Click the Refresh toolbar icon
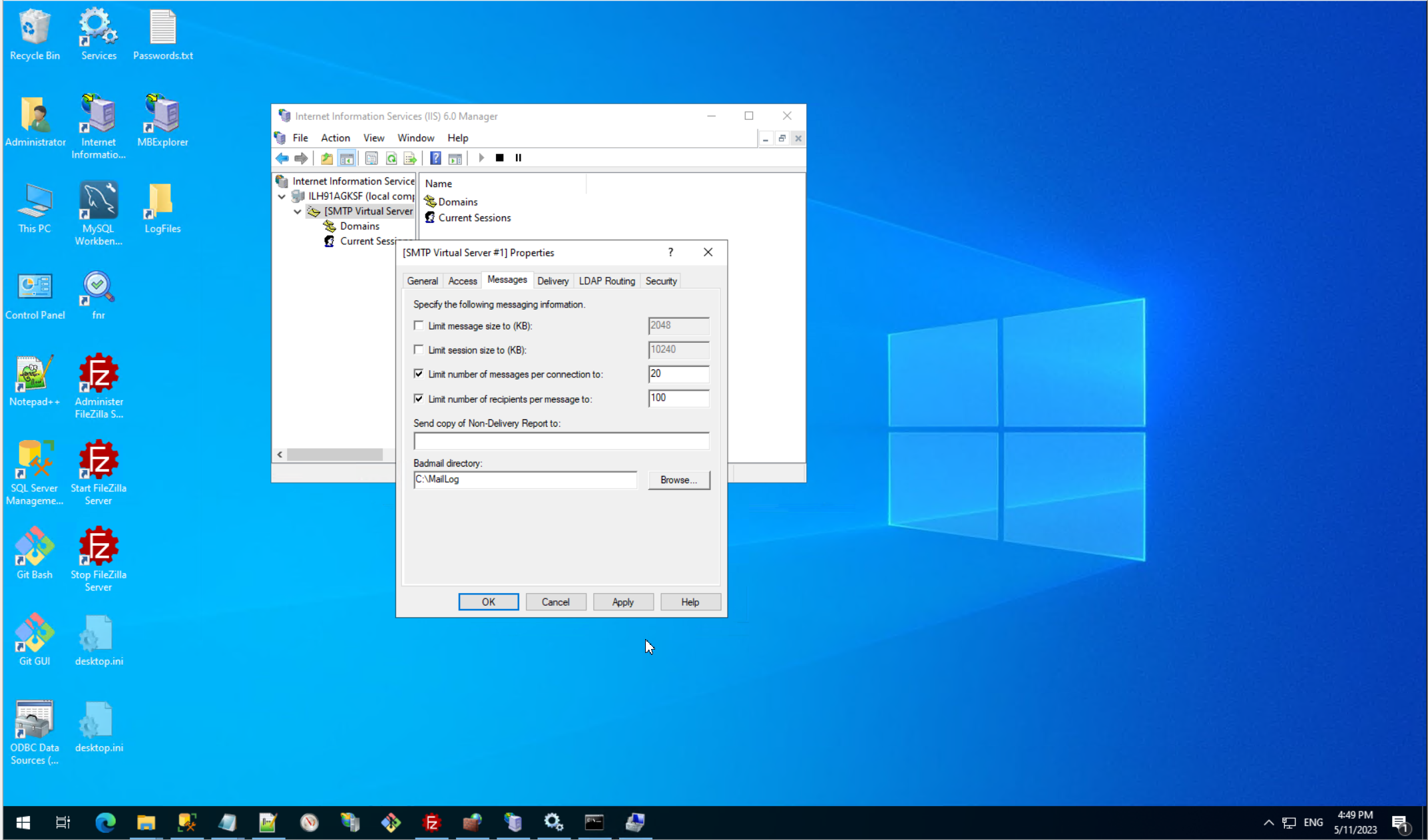The image size is (1428, 840). [x=391, y=158]
